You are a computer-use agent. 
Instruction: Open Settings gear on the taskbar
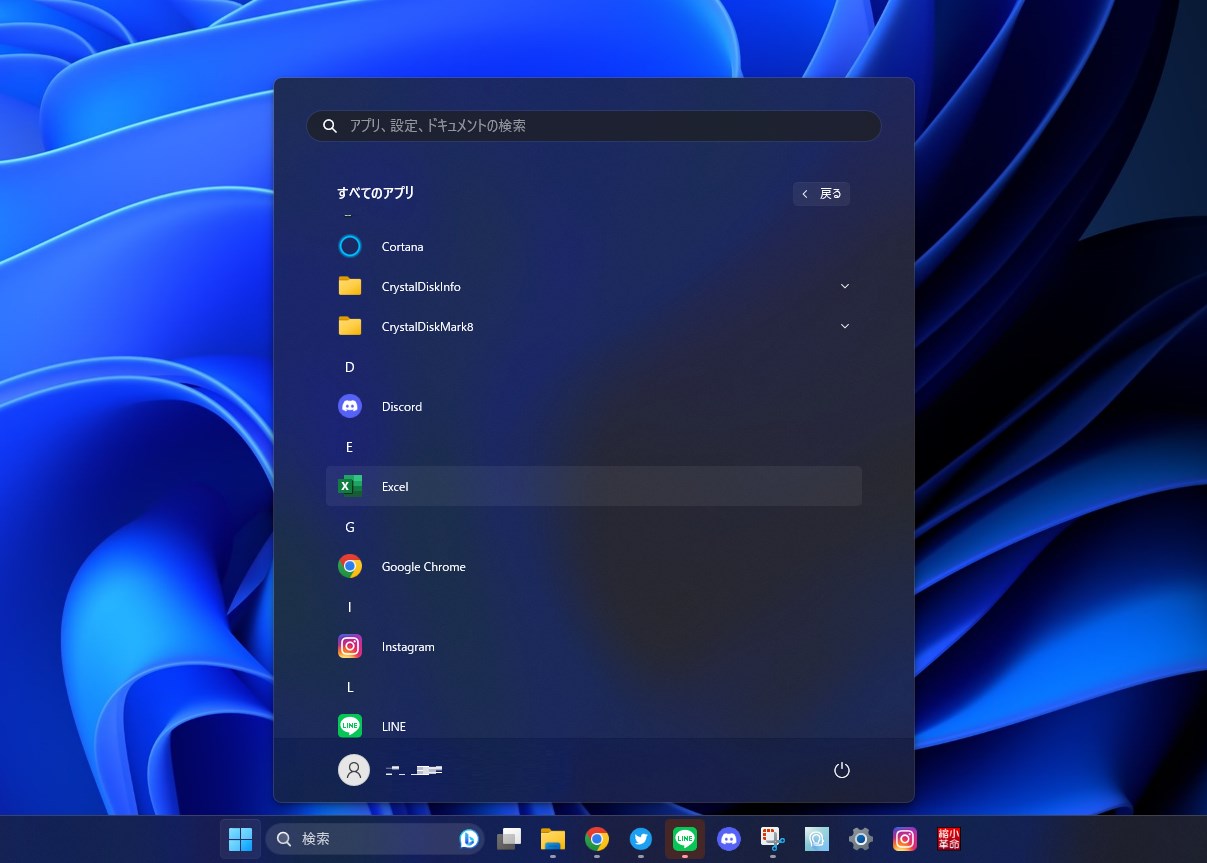point(861,839)
